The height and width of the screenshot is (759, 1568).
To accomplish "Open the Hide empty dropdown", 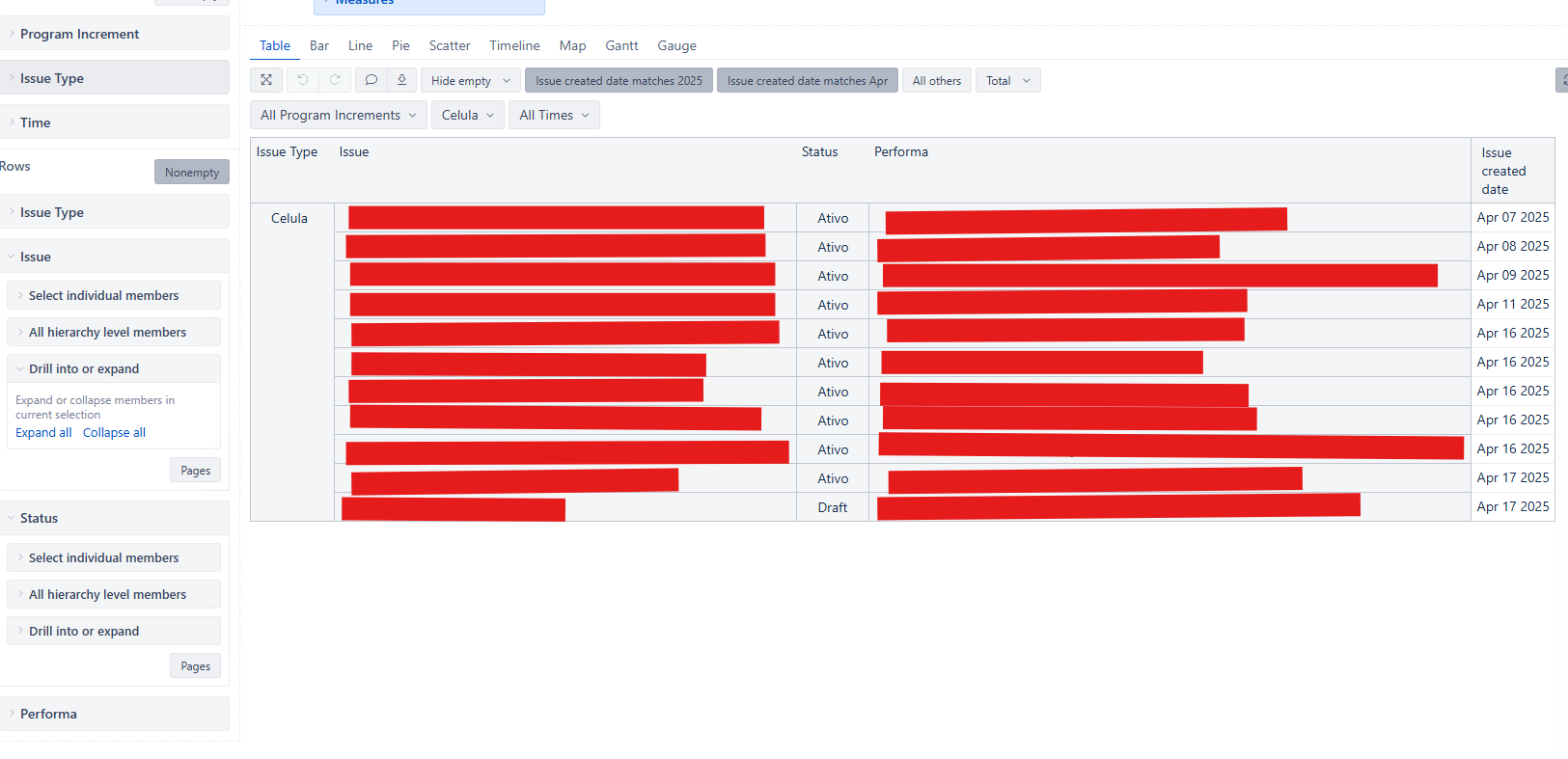I will (x=471, y=80).
